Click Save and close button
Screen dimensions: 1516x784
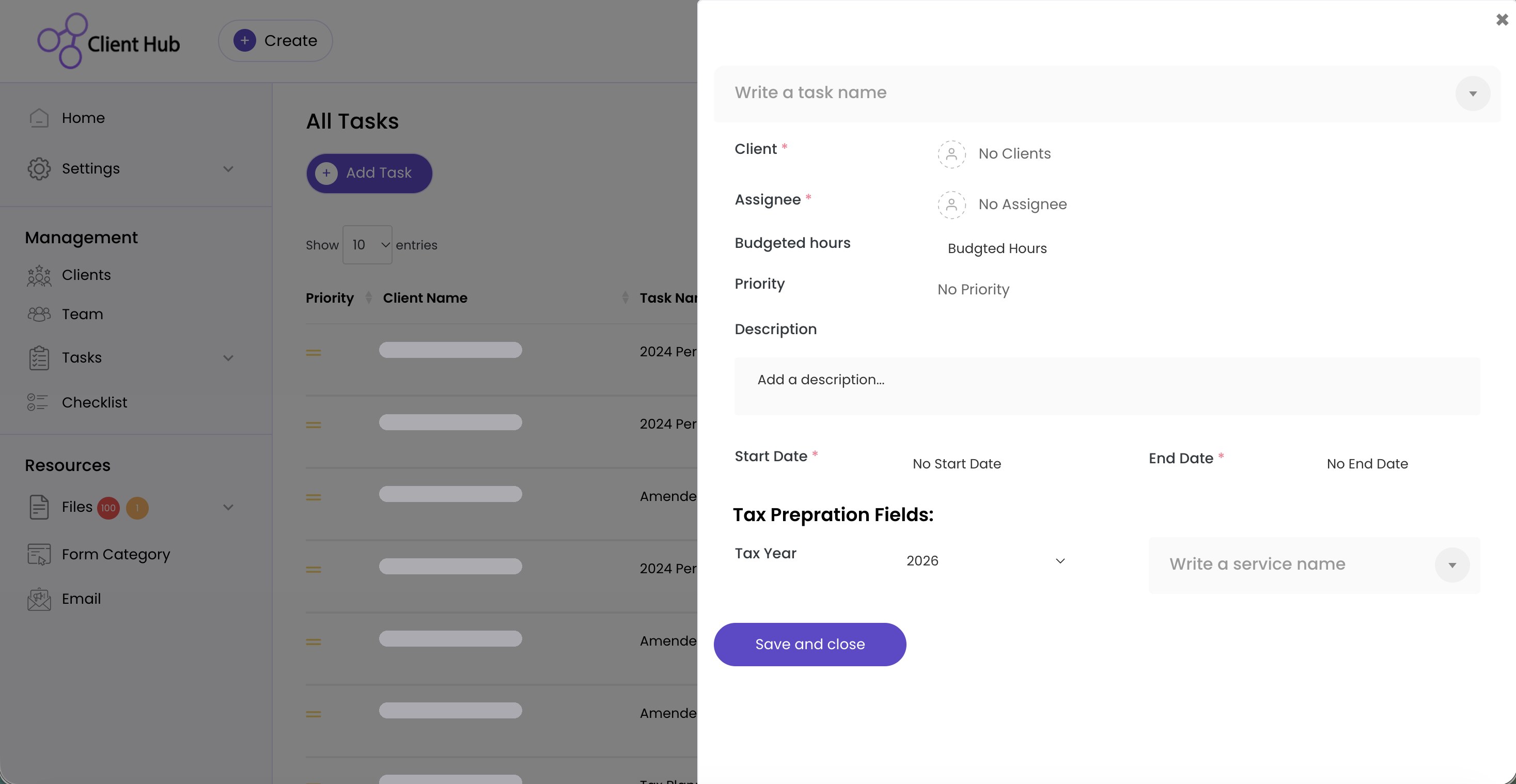pos(810,645)
